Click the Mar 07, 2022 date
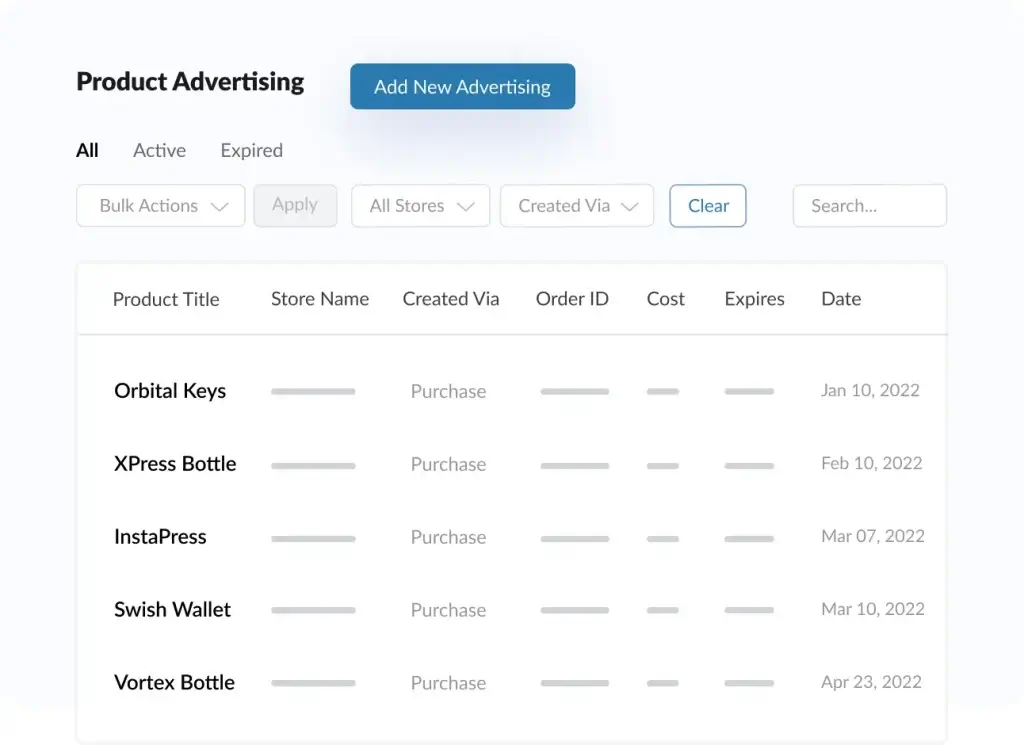The width and height of the screenshot is (1024, 745). [x=872, y=536]
